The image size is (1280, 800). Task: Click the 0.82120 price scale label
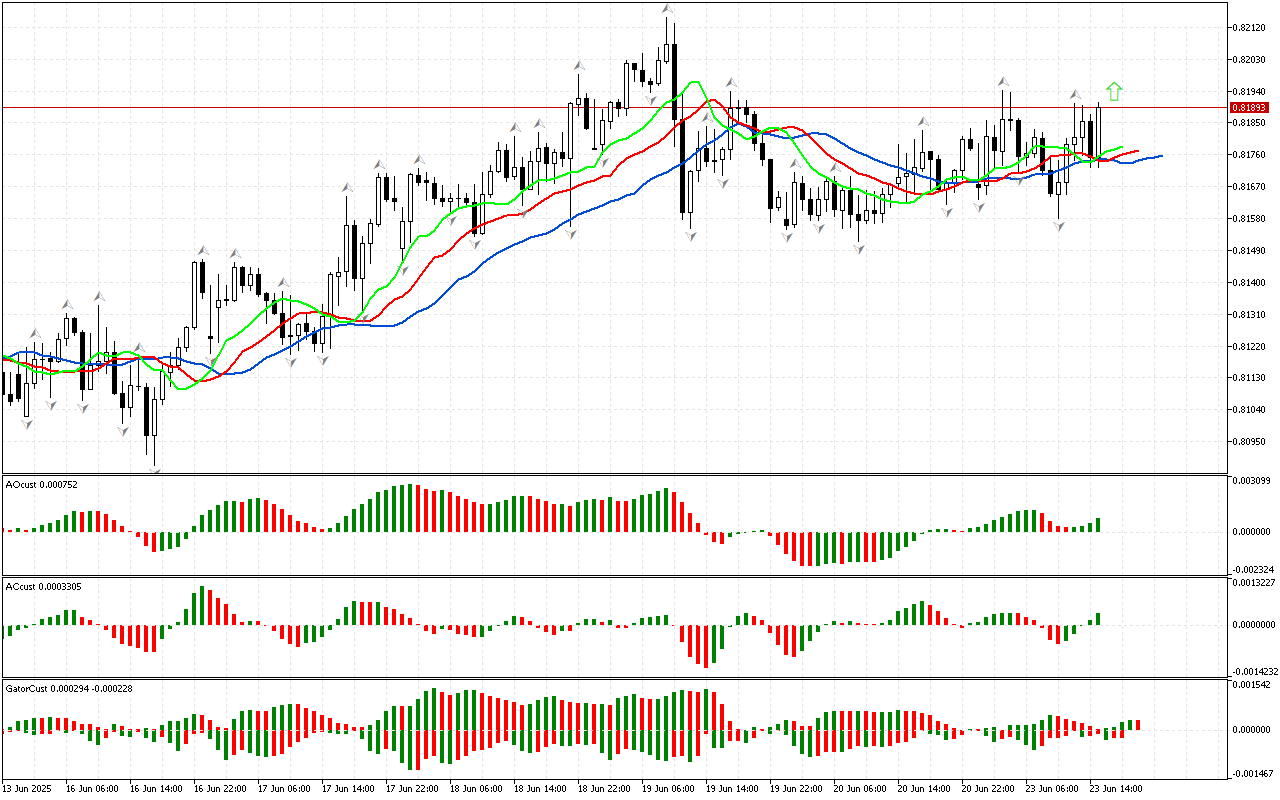1250,28
